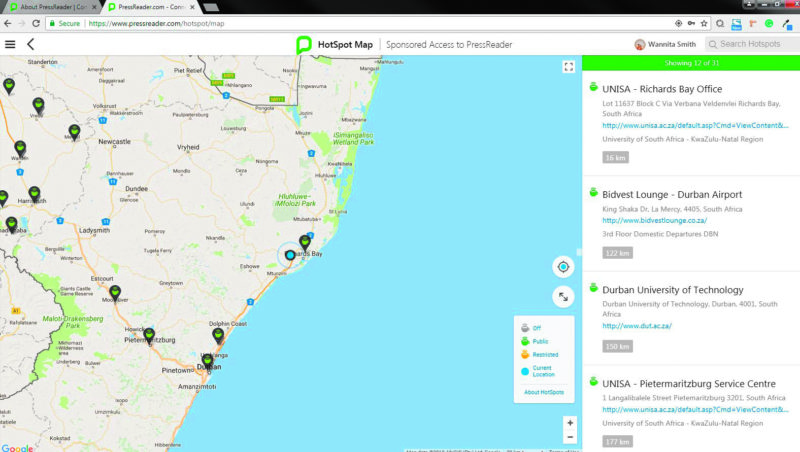The height and width of the screenshot is (452, 800).
Task: Click the expand arrows map button
Action: pos(563,296)
